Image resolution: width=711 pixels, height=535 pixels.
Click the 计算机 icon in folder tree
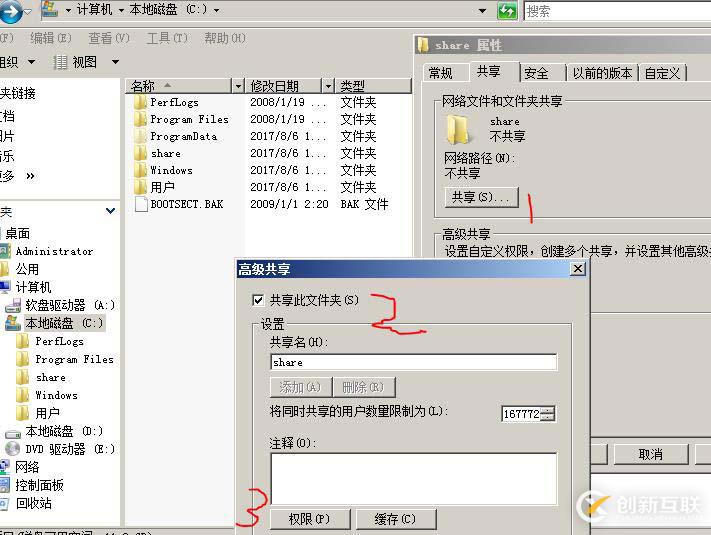tap(5, 287)
